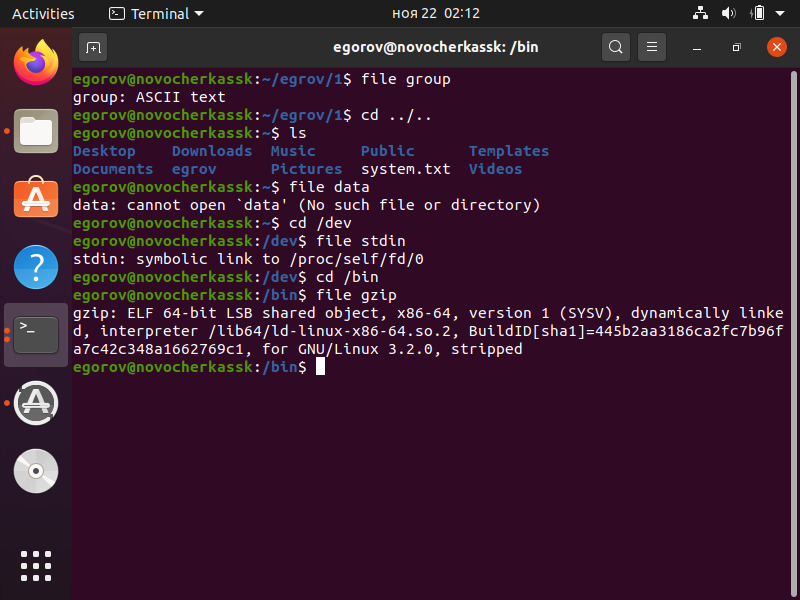Select the Terminal icon in dock
The width and height of the screenshot is (800, 600).
[36, 335]
